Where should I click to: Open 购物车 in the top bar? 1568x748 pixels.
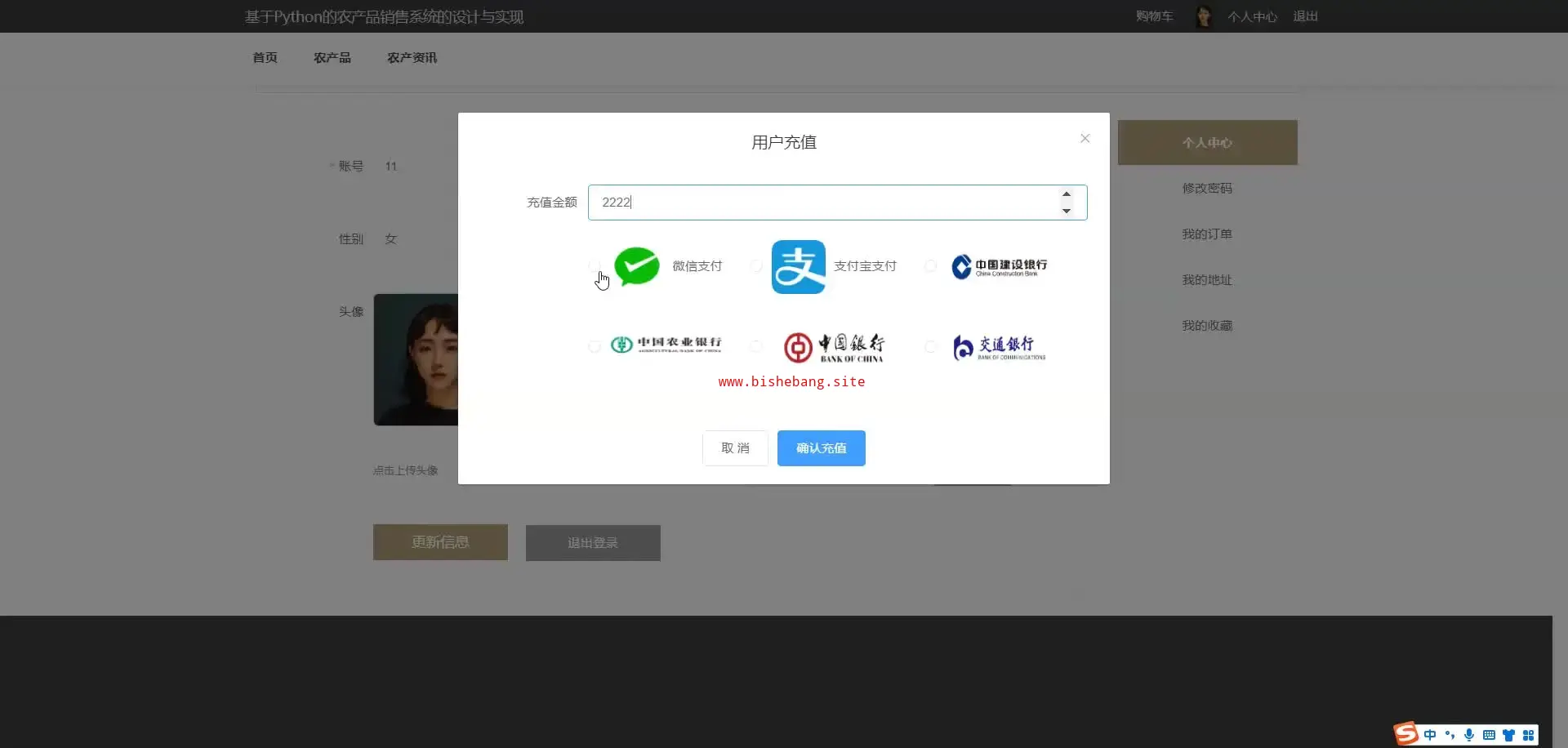click(1154, 16)
